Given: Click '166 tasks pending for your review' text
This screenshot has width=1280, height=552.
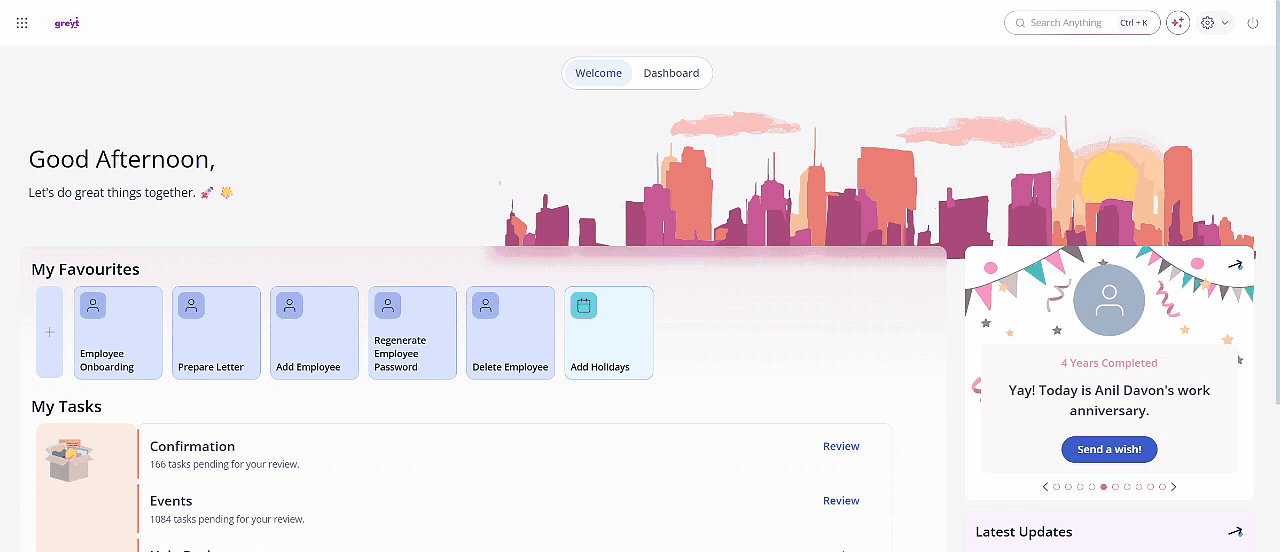Looking at the screenshot, I should [x=224, y=464].
